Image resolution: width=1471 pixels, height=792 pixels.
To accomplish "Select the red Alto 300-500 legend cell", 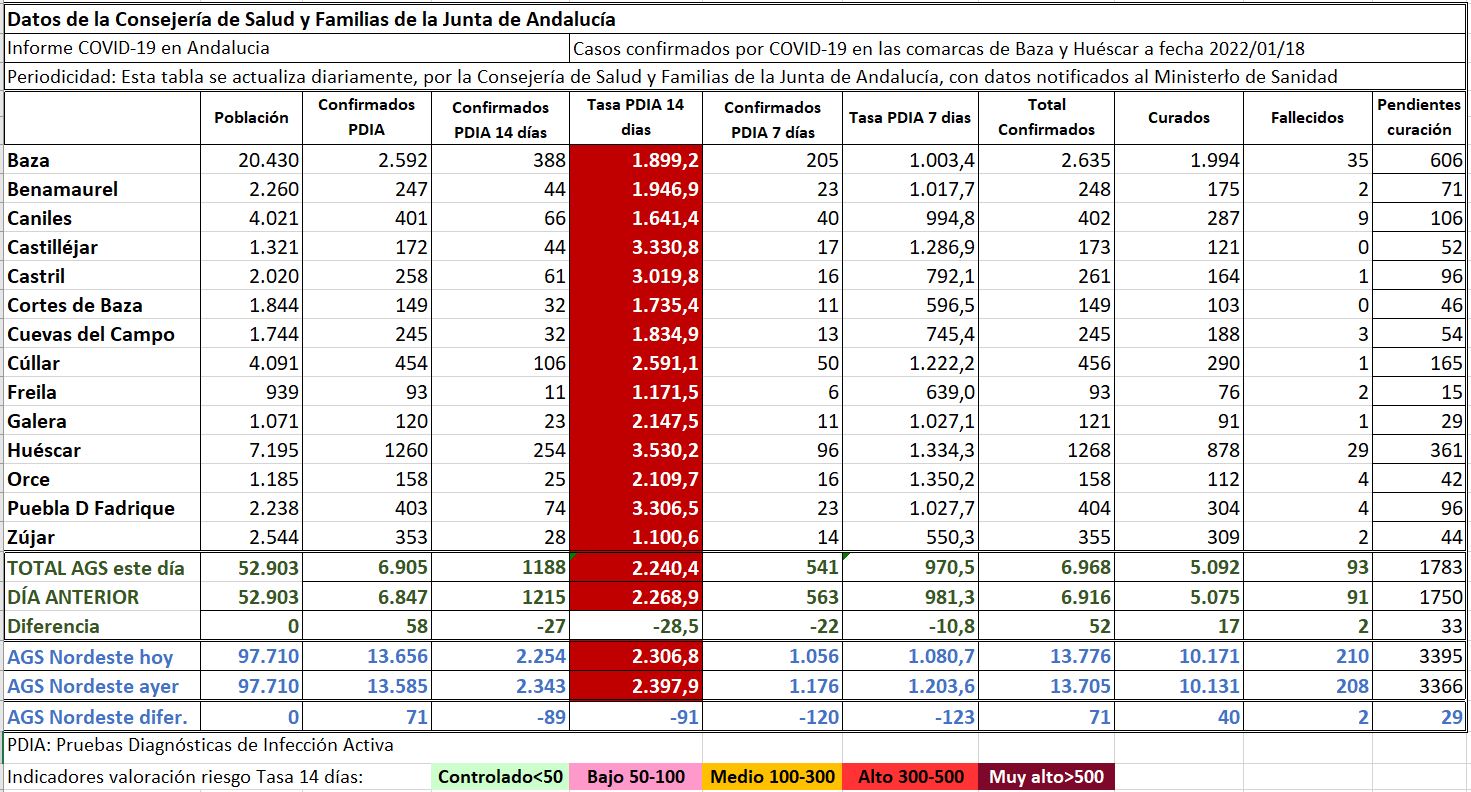I will [910, 777].
